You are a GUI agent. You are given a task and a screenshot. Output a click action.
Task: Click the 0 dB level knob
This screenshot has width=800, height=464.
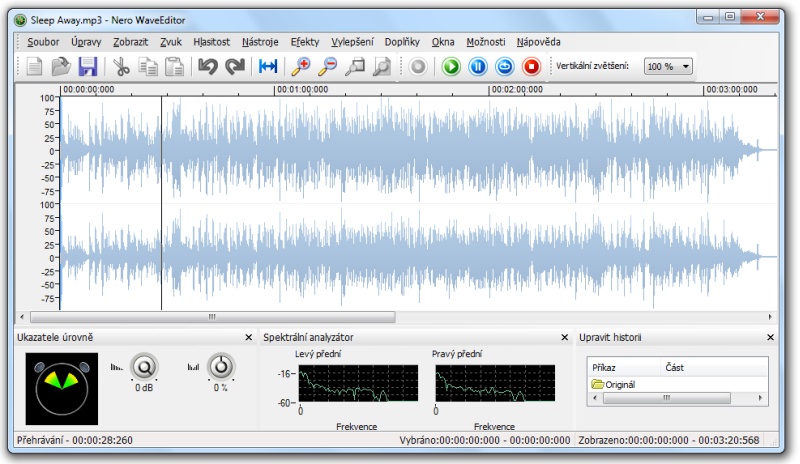tap(144, 367)
